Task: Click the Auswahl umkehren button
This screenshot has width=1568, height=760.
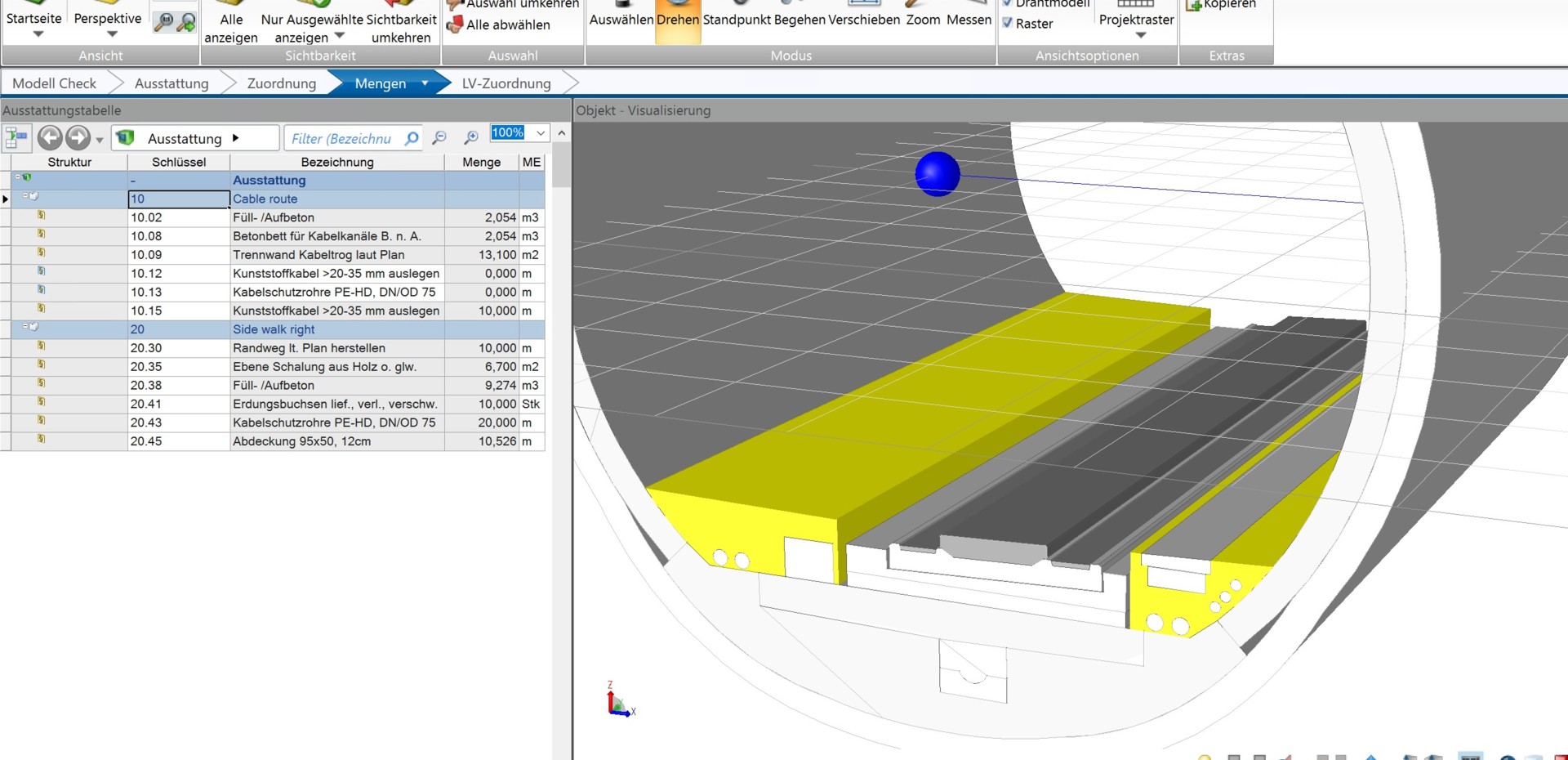Action: 513,4
